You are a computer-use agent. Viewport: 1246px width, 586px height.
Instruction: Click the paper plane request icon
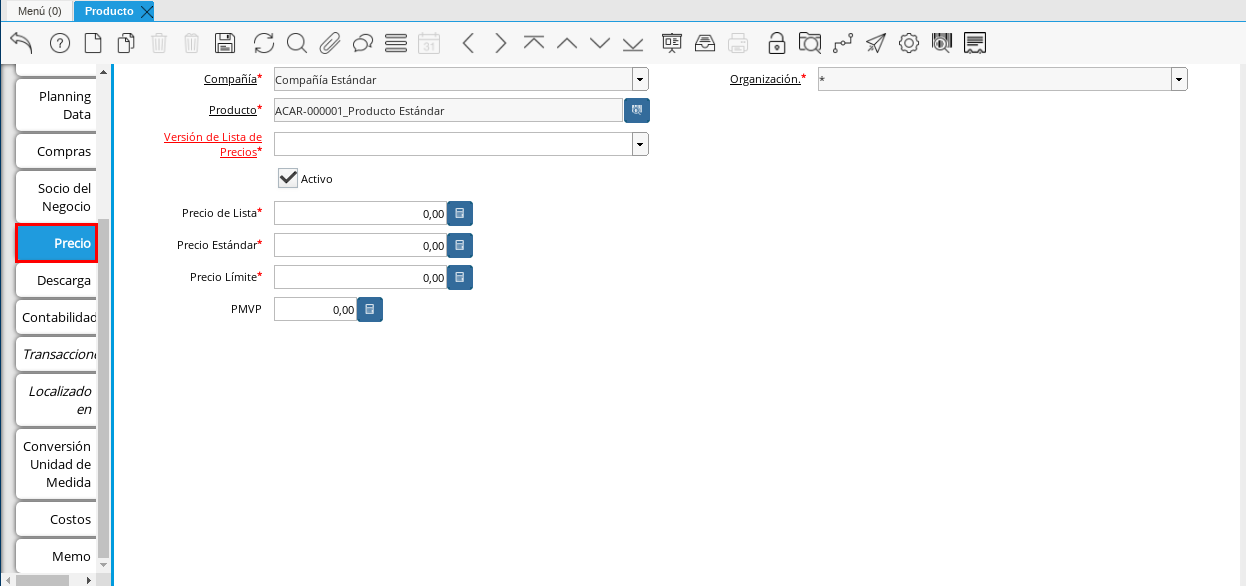[876, 43]
